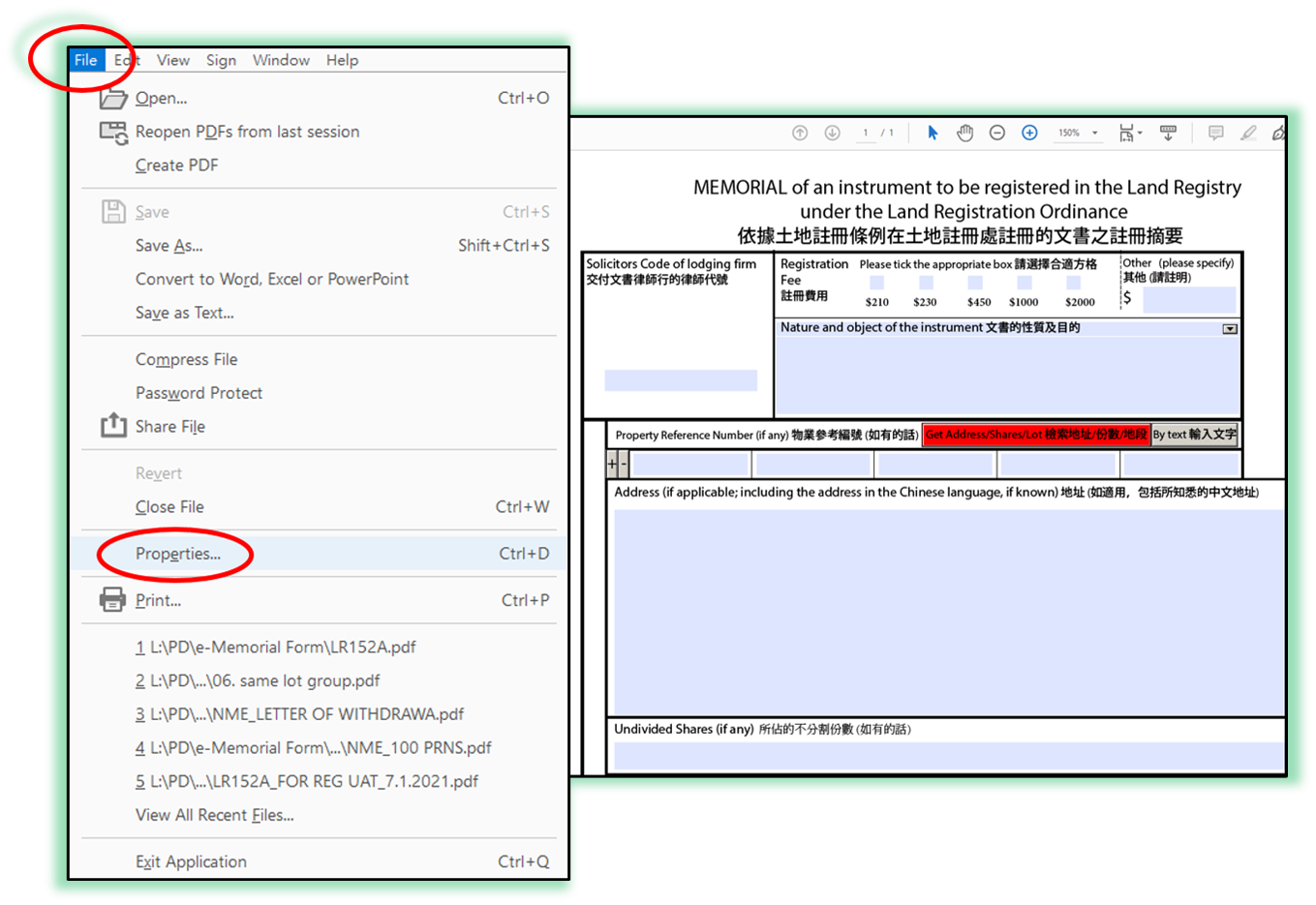Click the scrolling mode toolbar icon
This screenshot has width=1316, height=905.
coord(1168,133)
